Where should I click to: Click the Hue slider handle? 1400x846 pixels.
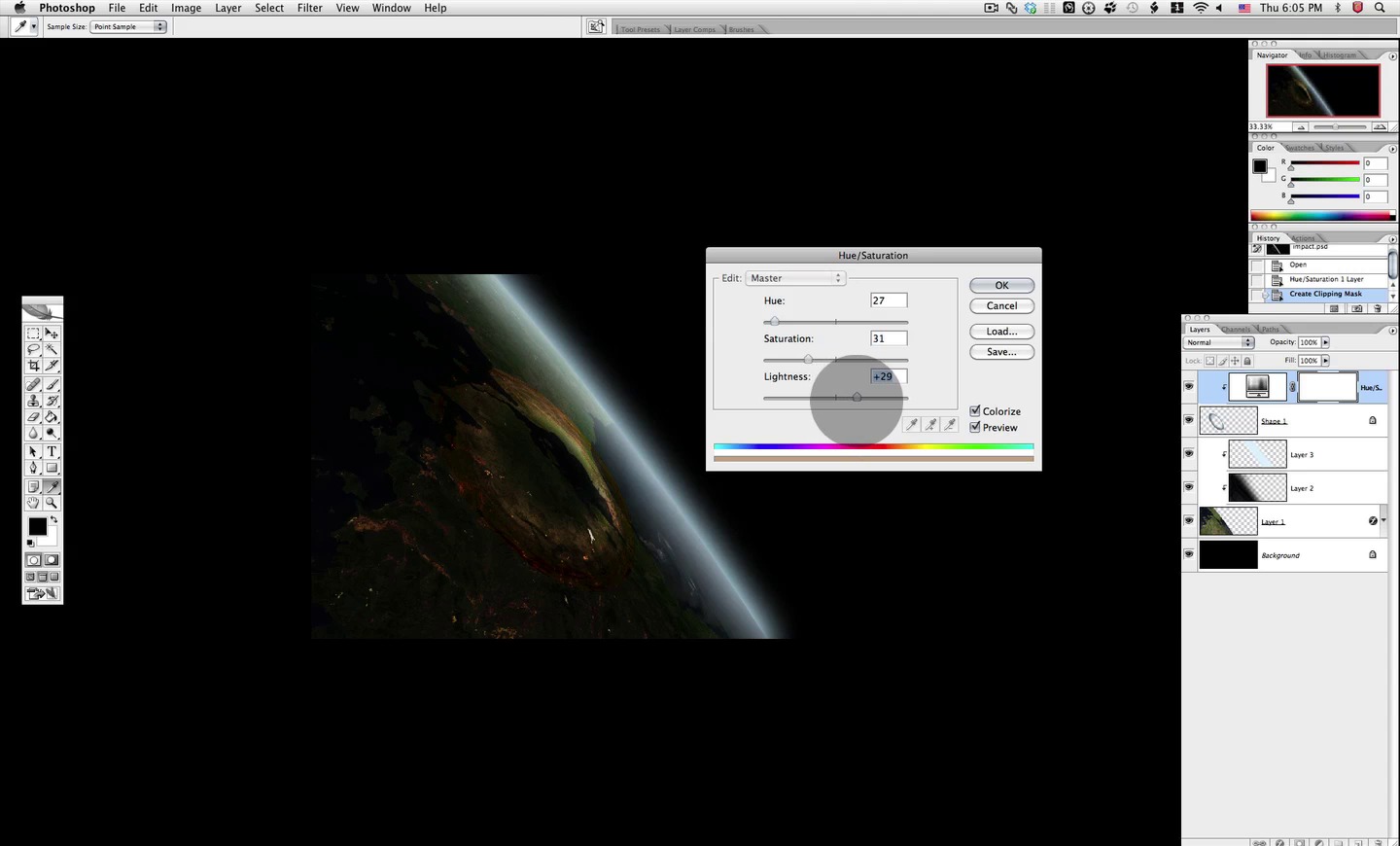click(774, 321)
